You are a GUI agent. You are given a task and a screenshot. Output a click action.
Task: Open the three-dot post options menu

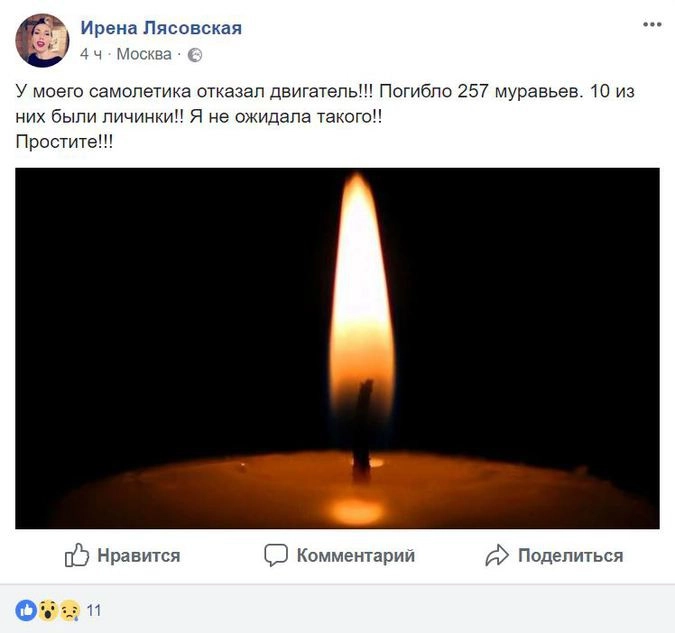(x=652, y=25)
